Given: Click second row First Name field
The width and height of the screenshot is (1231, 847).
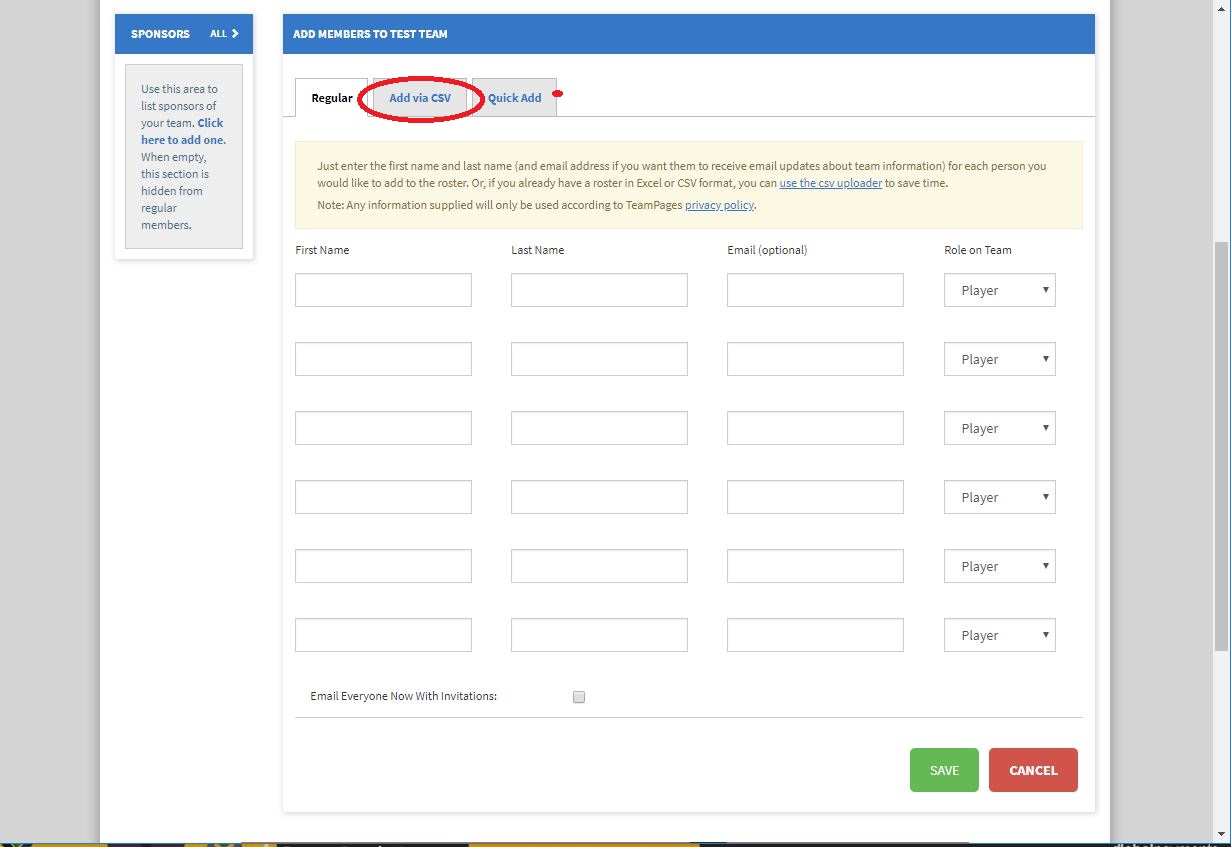Looking at the screenshot, I should 383,359.
